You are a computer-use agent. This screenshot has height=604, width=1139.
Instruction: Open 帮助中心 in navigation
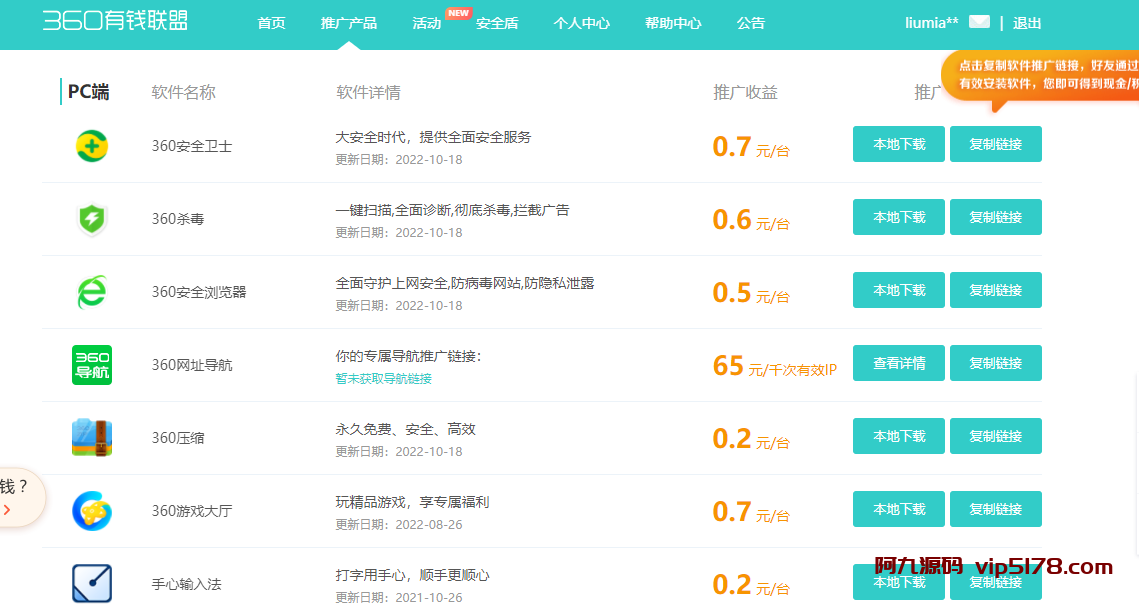[673, 23]
